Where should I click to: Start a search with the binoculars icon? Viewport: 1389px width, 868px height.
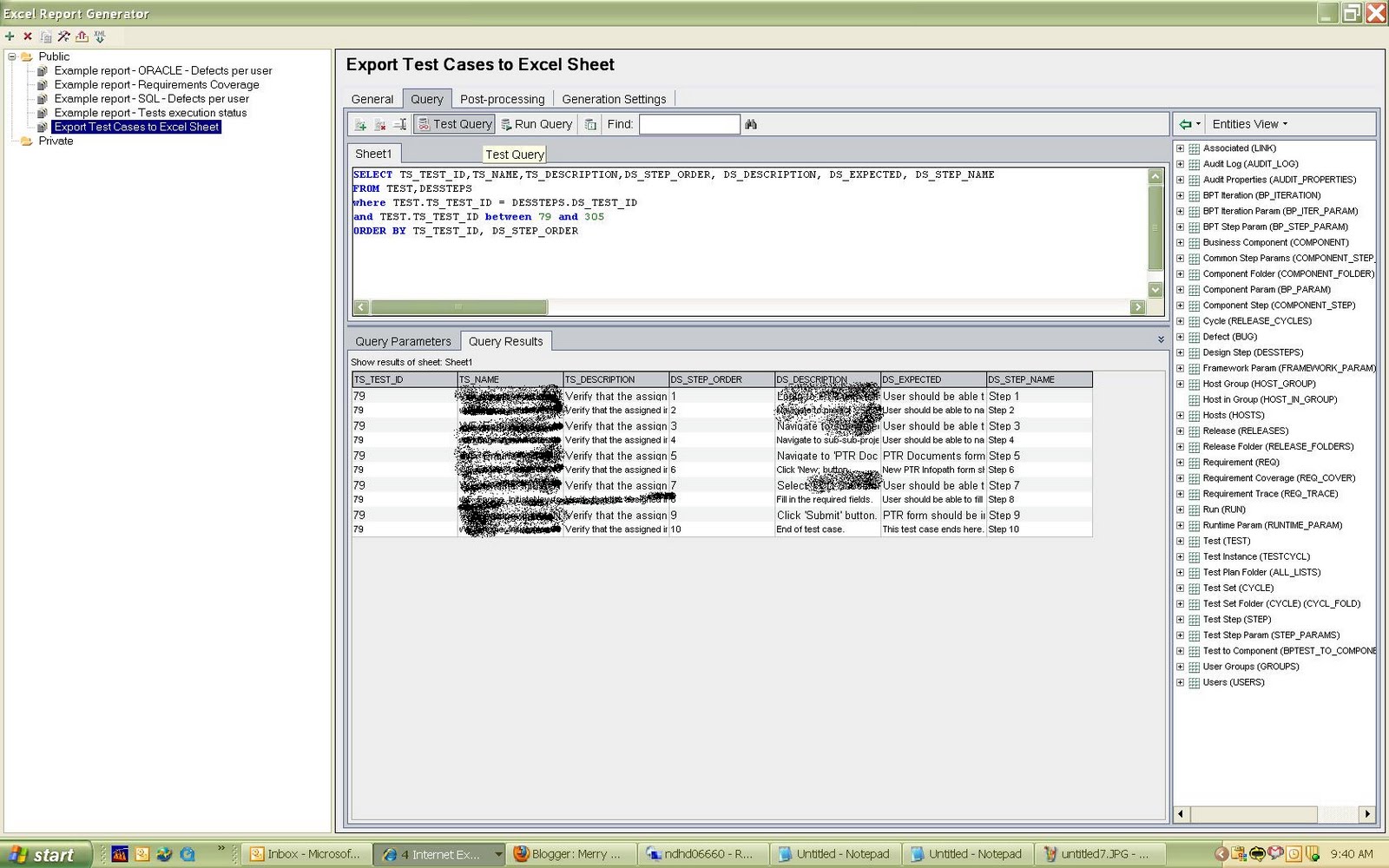(x=750, y=124)
